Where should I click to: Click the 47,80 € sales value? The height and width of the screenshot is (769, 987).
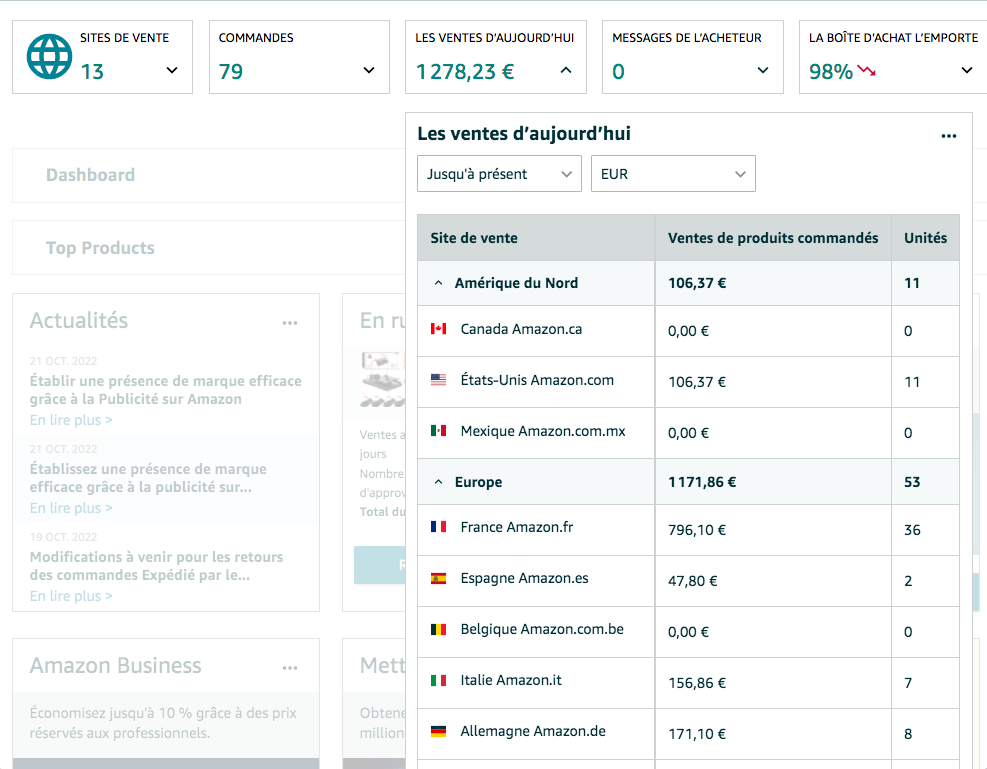pyautogui.click(x=692, y=581)
